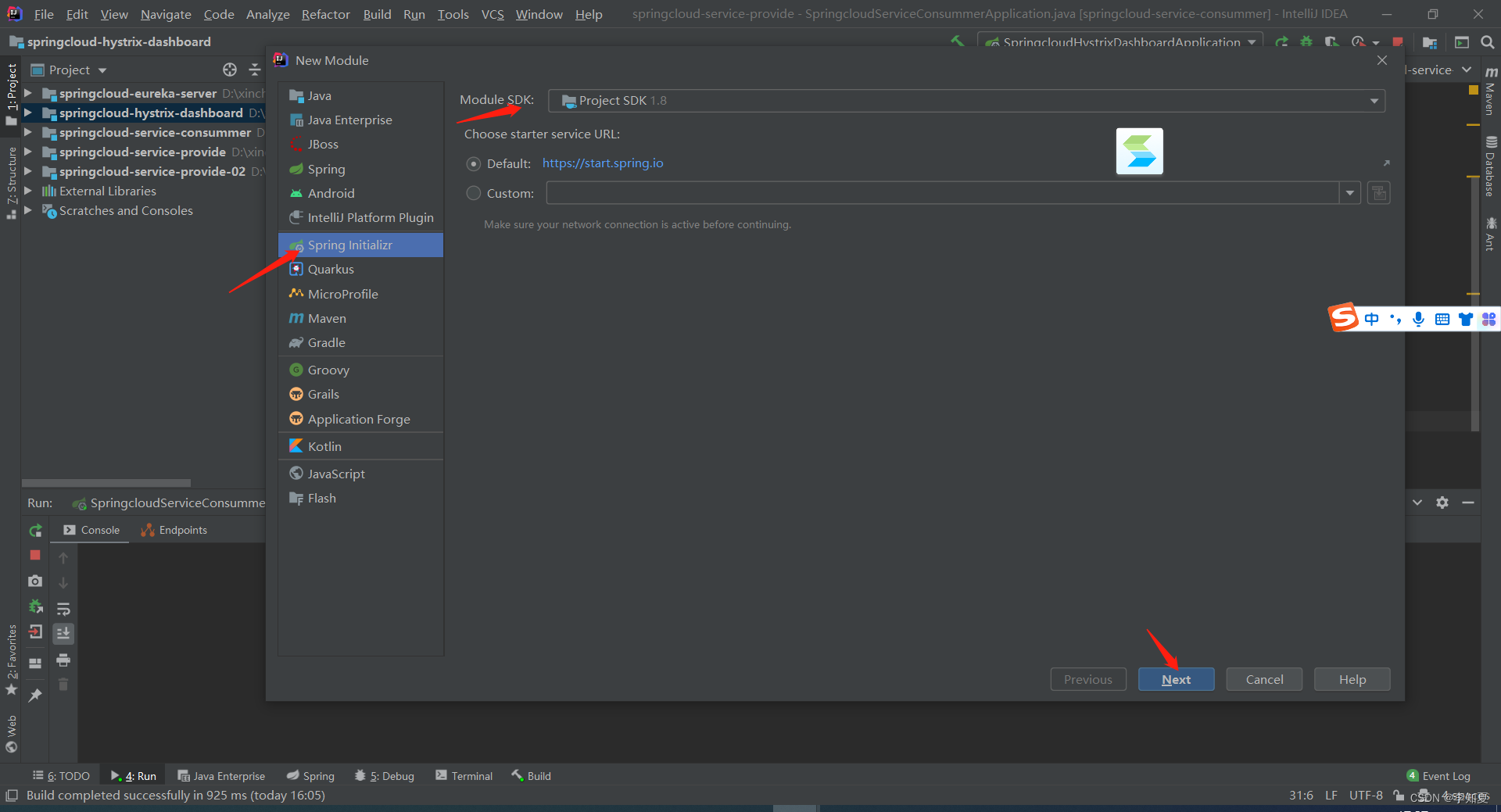Toggle soft-wrap icon in console toolbar
This screenshot has width=1501, height=812.
63,608
